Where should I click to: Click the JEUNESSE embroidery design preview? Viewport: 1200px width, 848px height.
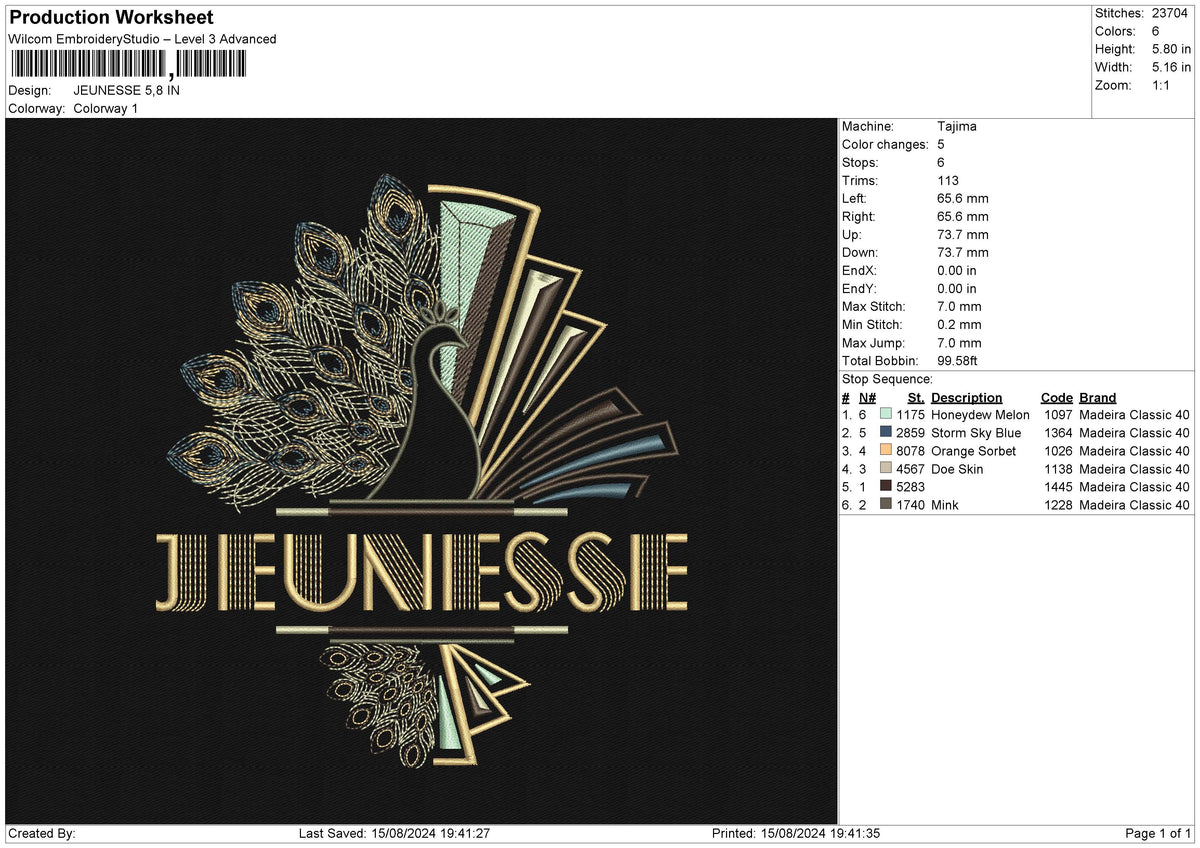[x=421, y=471]
